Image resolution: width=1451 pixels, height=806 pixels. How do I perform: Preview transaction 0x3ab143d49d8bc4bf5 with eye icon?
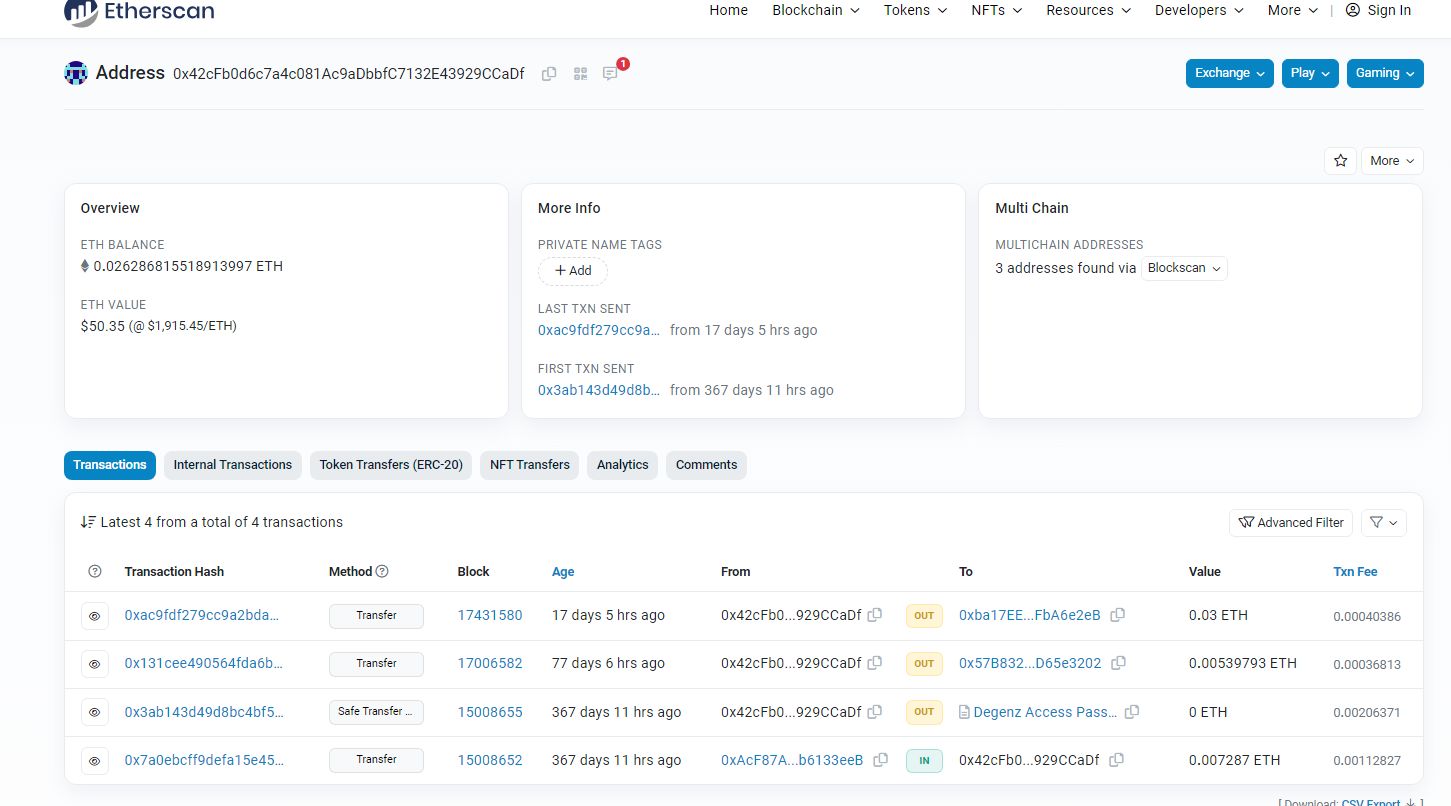pos(95,712)
